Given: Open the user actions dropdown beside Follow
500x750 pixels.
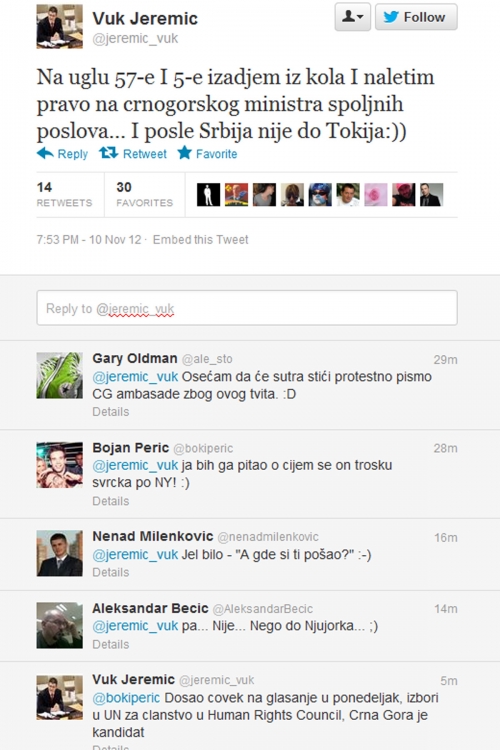Looking at the screenshot, I should pyautogui.click(x=353, y=17).
